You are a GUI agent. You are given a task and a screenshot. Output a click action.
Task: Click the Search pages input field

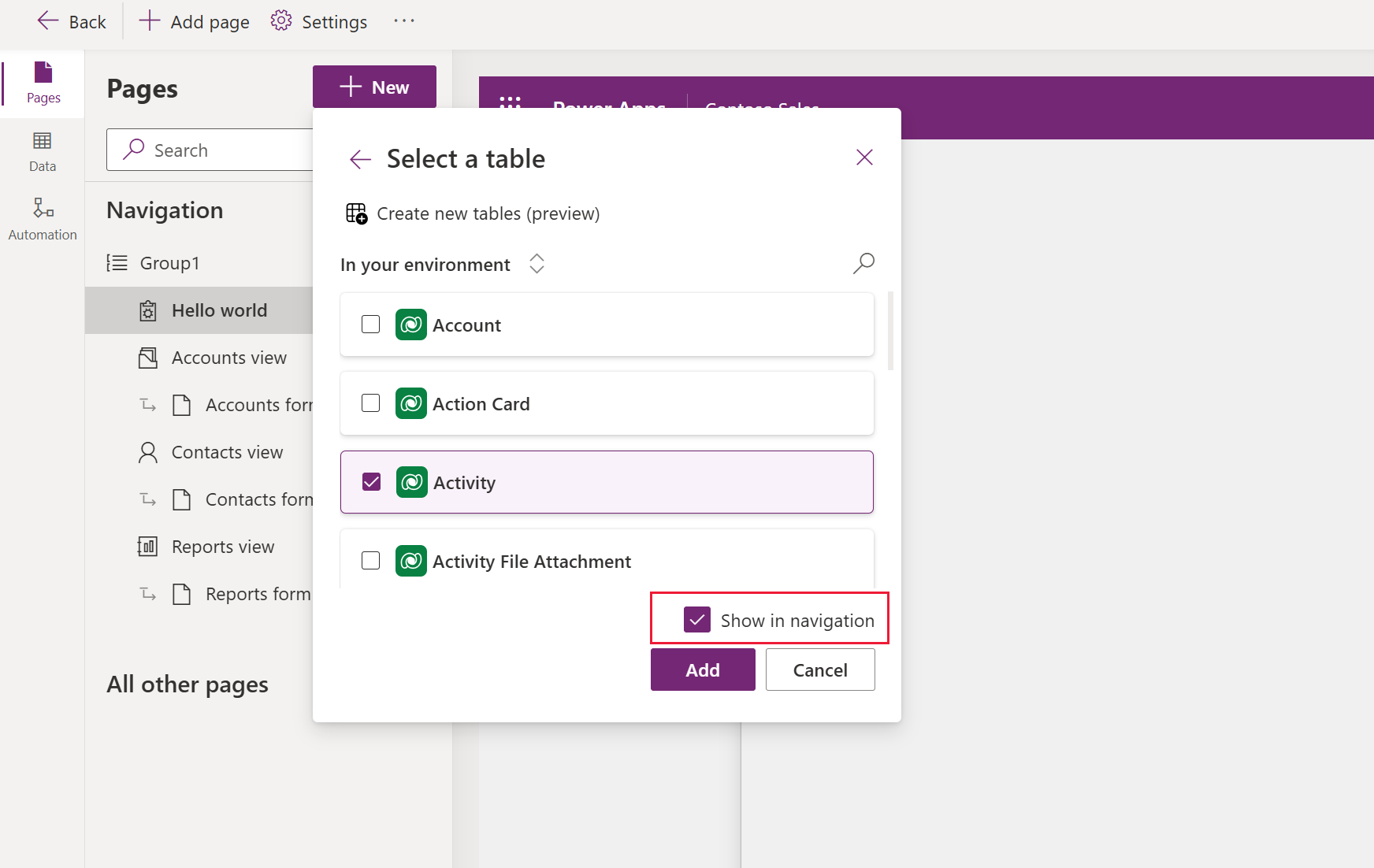click(x=221, y=150)
